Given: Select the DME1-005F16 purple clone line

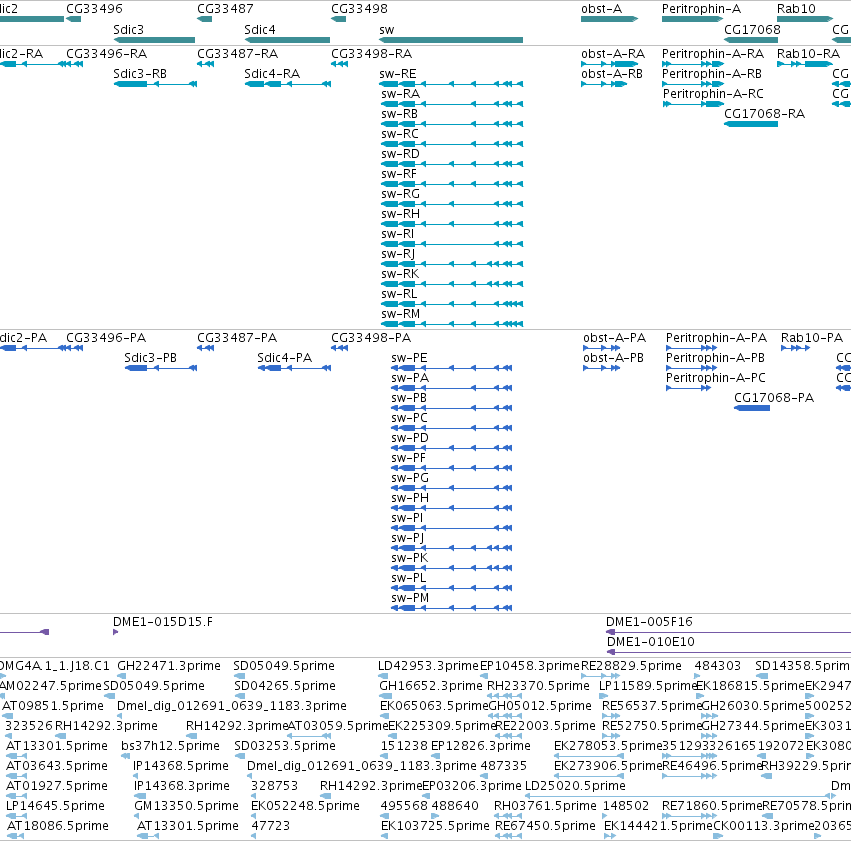Looking at the screenshot, I should tap(728, 632).
